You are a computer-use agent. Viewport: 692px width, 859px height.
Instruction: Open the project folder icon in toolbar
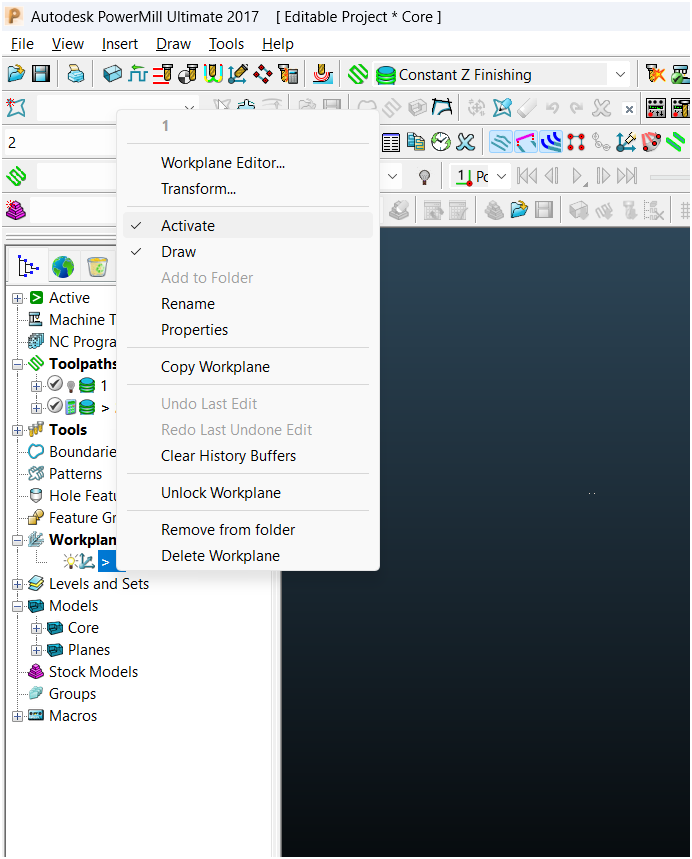click(16, 73)
